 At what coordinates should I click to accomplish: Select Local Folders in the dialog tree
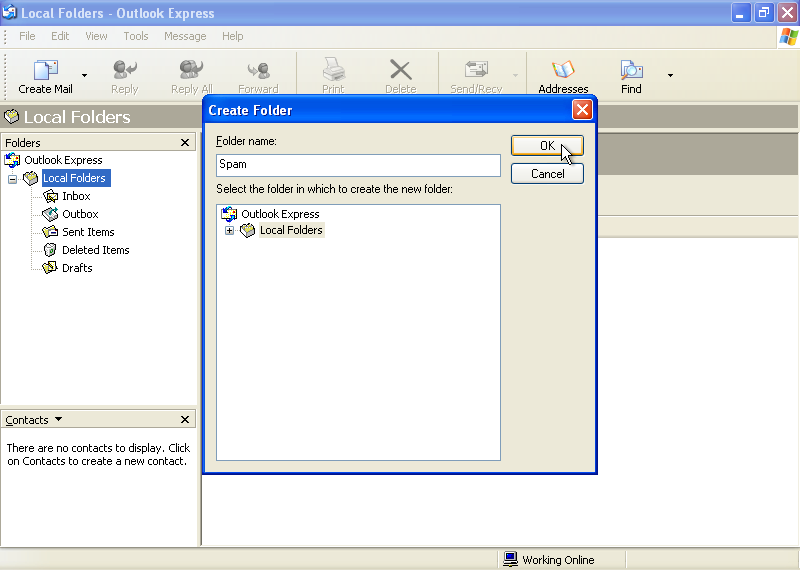pos(291,230)
